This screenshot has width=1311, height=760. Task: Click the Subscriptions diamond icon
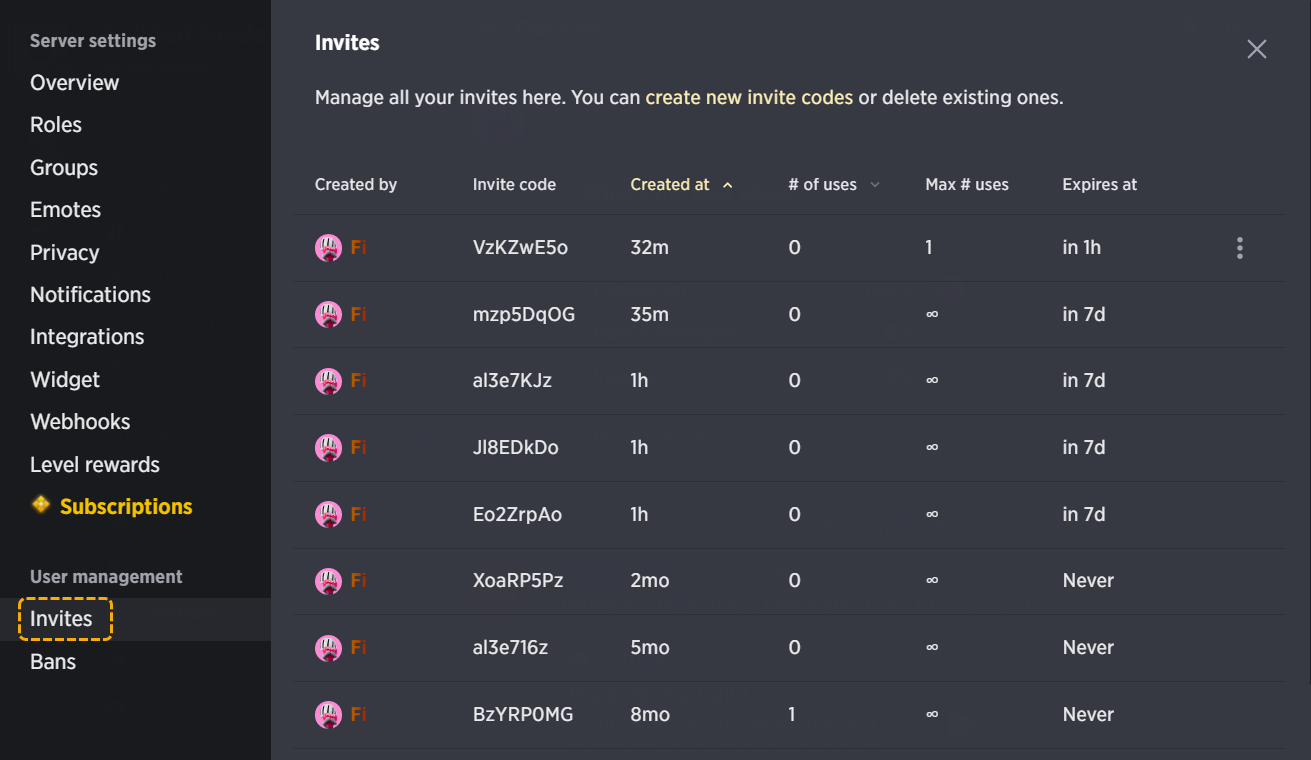[x=41, y=504]
